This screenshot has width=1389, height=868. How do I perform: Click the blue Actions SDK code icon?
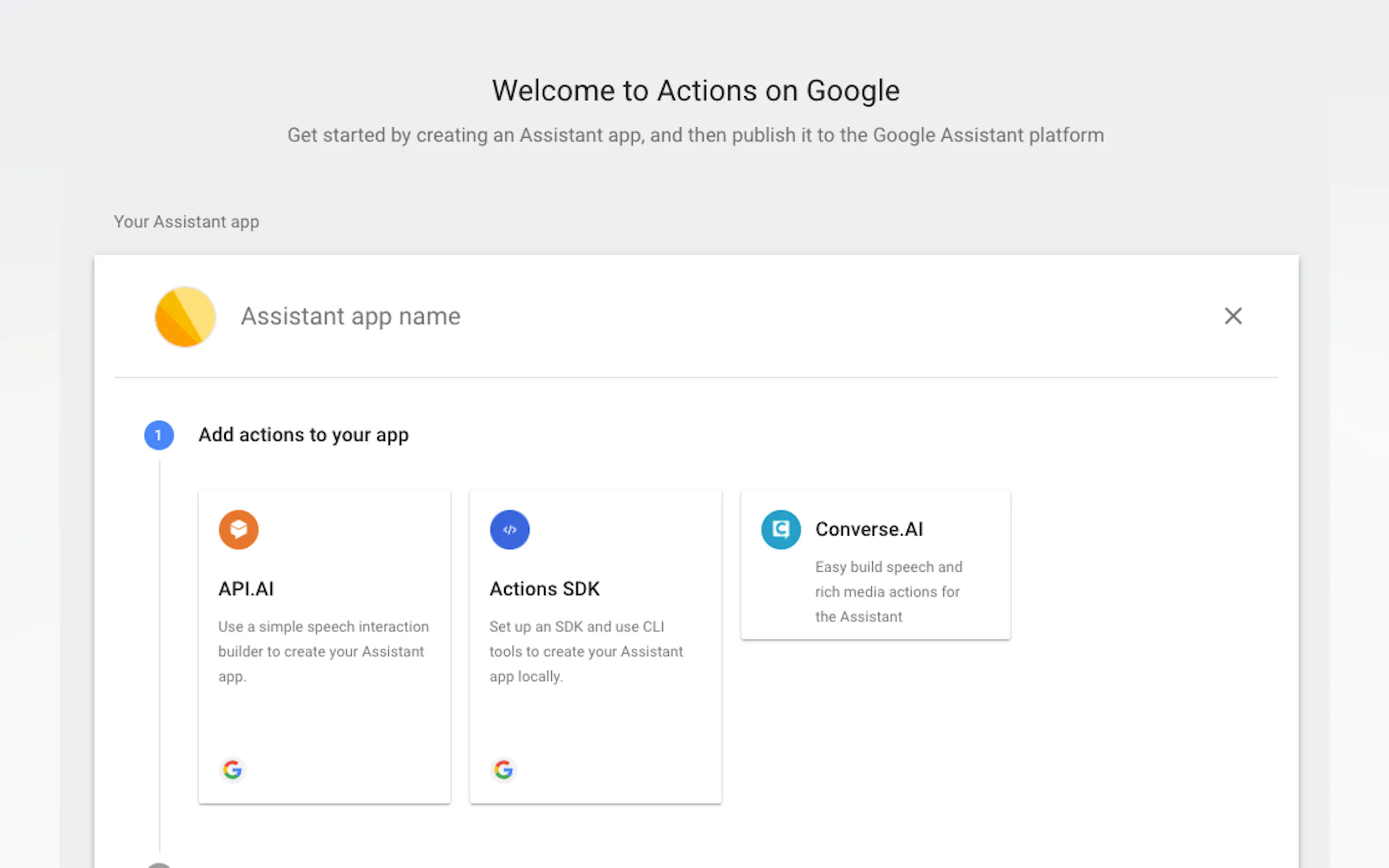pyautogui.click(x=509, y=529)
